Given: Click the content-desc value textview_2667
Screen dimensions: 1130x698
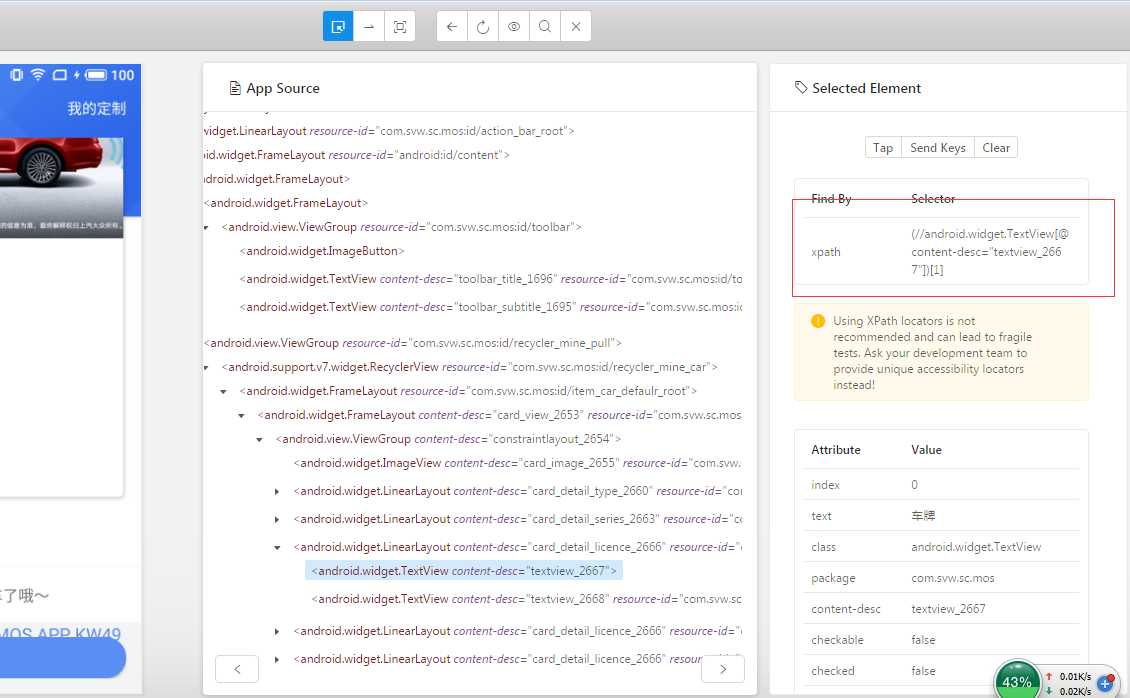Looking at the screenshot, I should pos(948,609).
